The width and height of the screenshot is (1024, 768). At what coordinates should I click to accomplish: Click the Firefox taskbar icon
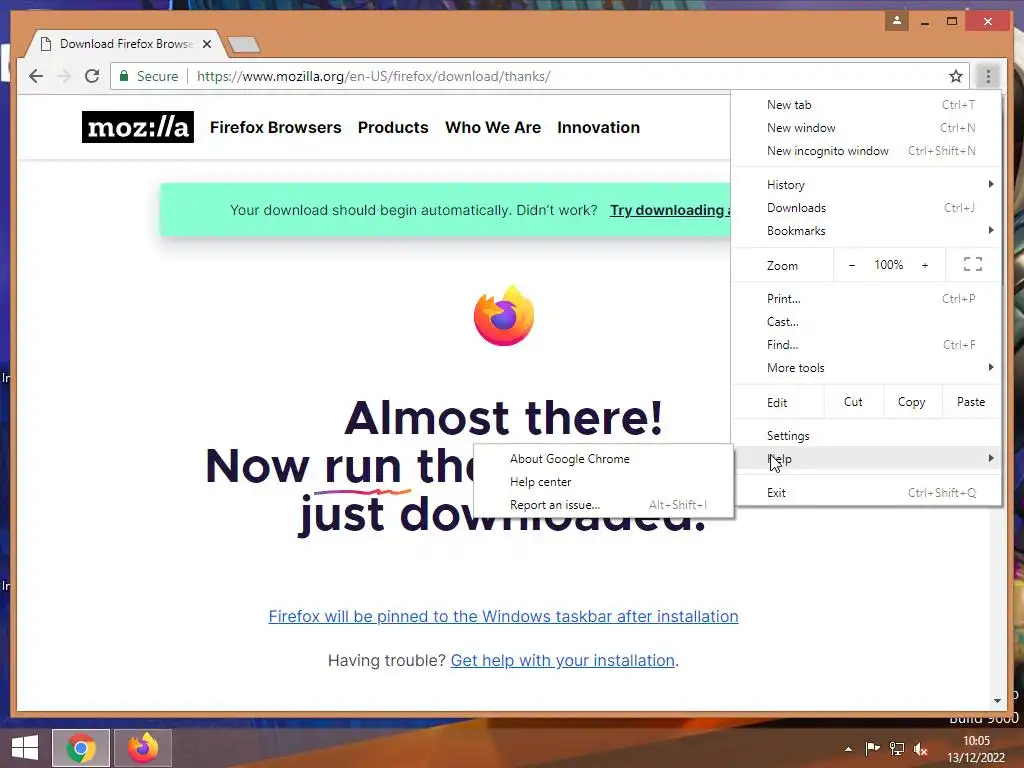pyautogui.click(x=143, y=748)
